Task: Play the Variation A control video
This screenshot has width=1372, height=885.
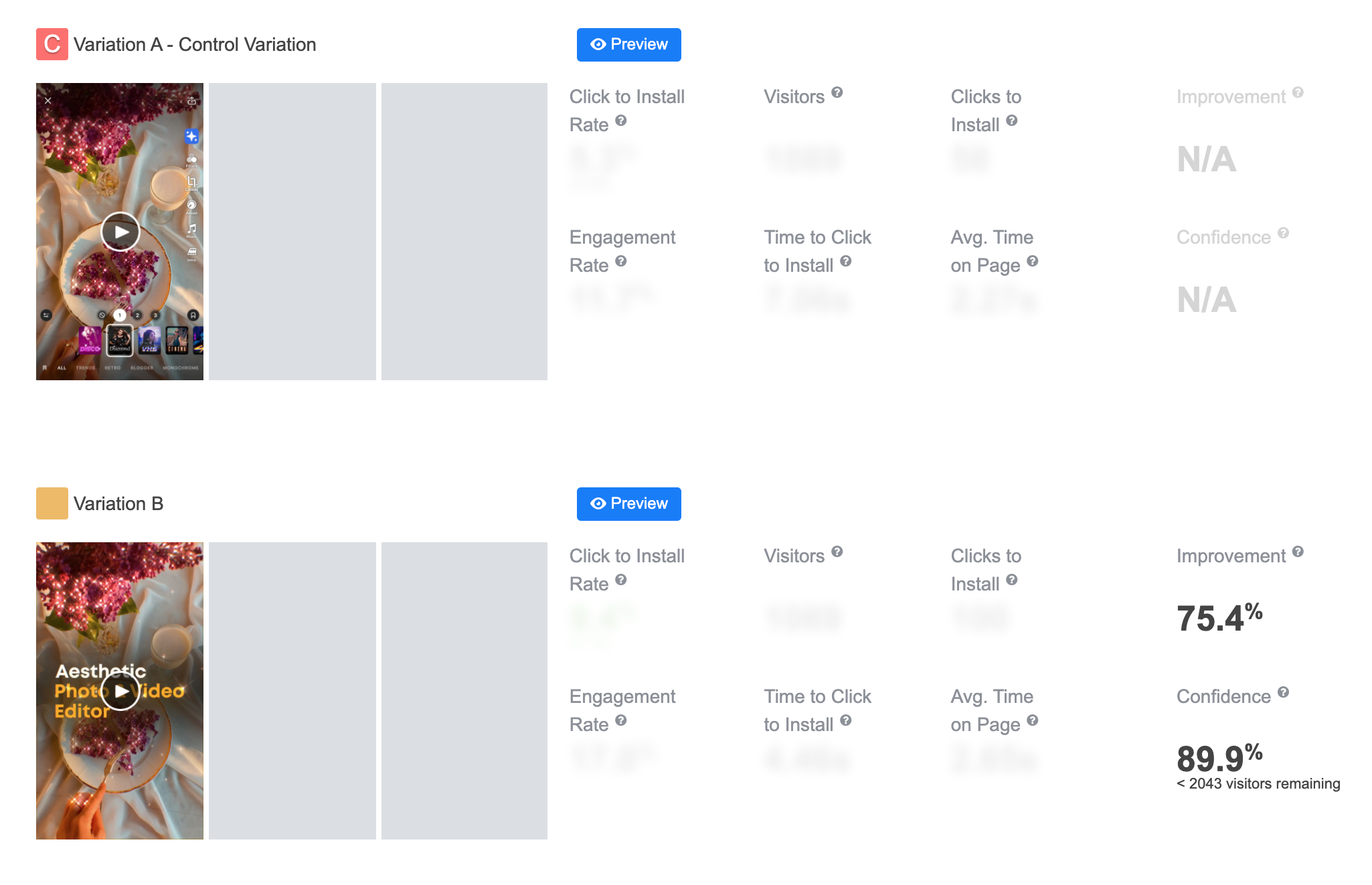Action: pos(120,232)
